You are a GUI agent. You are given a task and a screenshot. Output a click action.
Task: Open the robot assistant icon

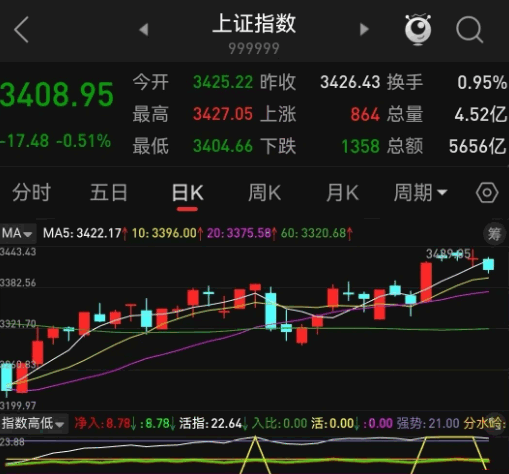point(418,29)
